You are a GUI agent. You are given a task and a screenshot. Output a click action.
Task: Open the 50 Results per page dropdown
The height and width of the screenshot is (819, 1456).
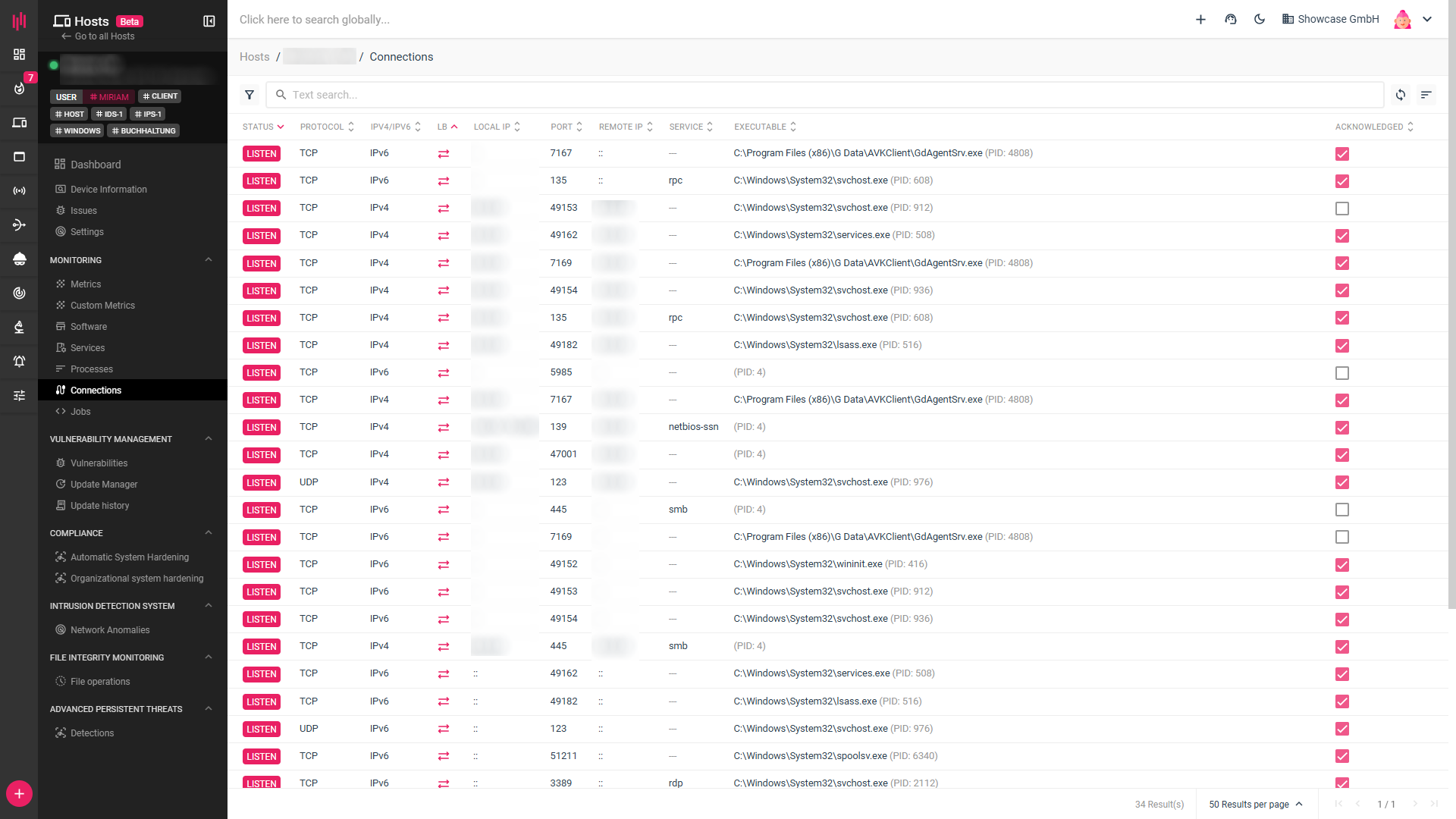coord(1255,805)
